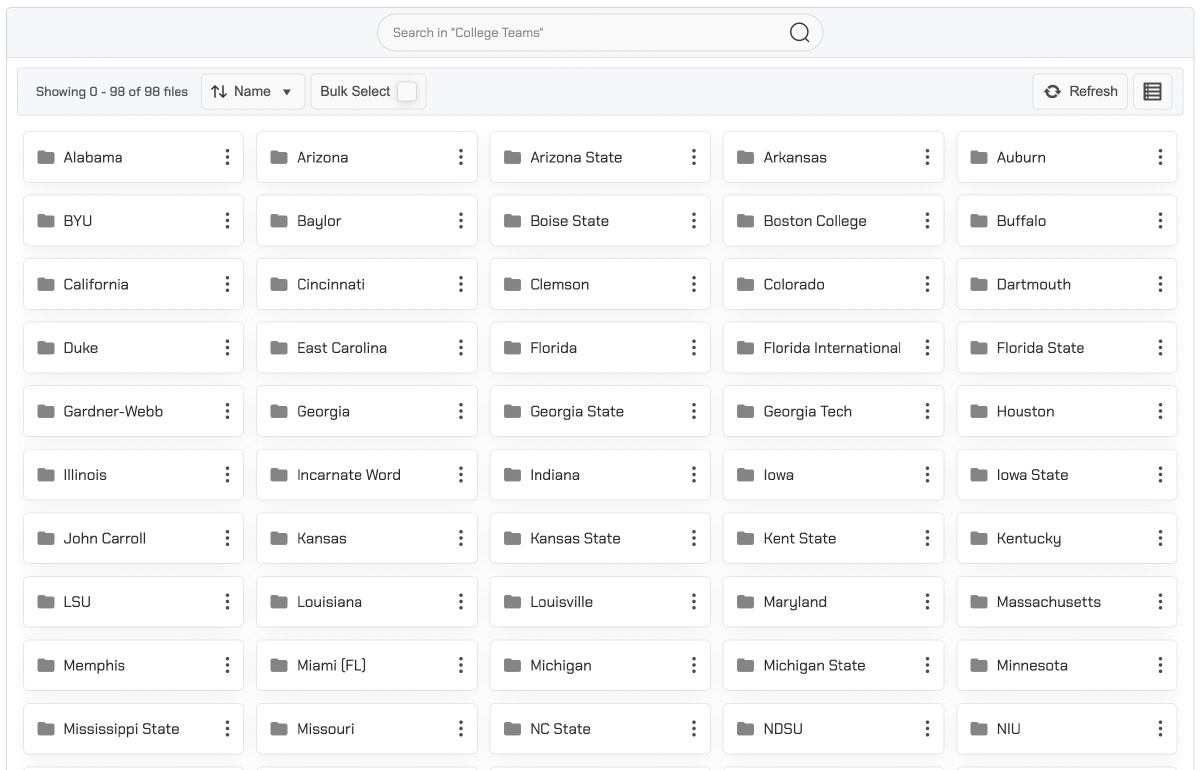
Task: Open the NC State folder
Action: pyautogui.click(x=600, y=729)
